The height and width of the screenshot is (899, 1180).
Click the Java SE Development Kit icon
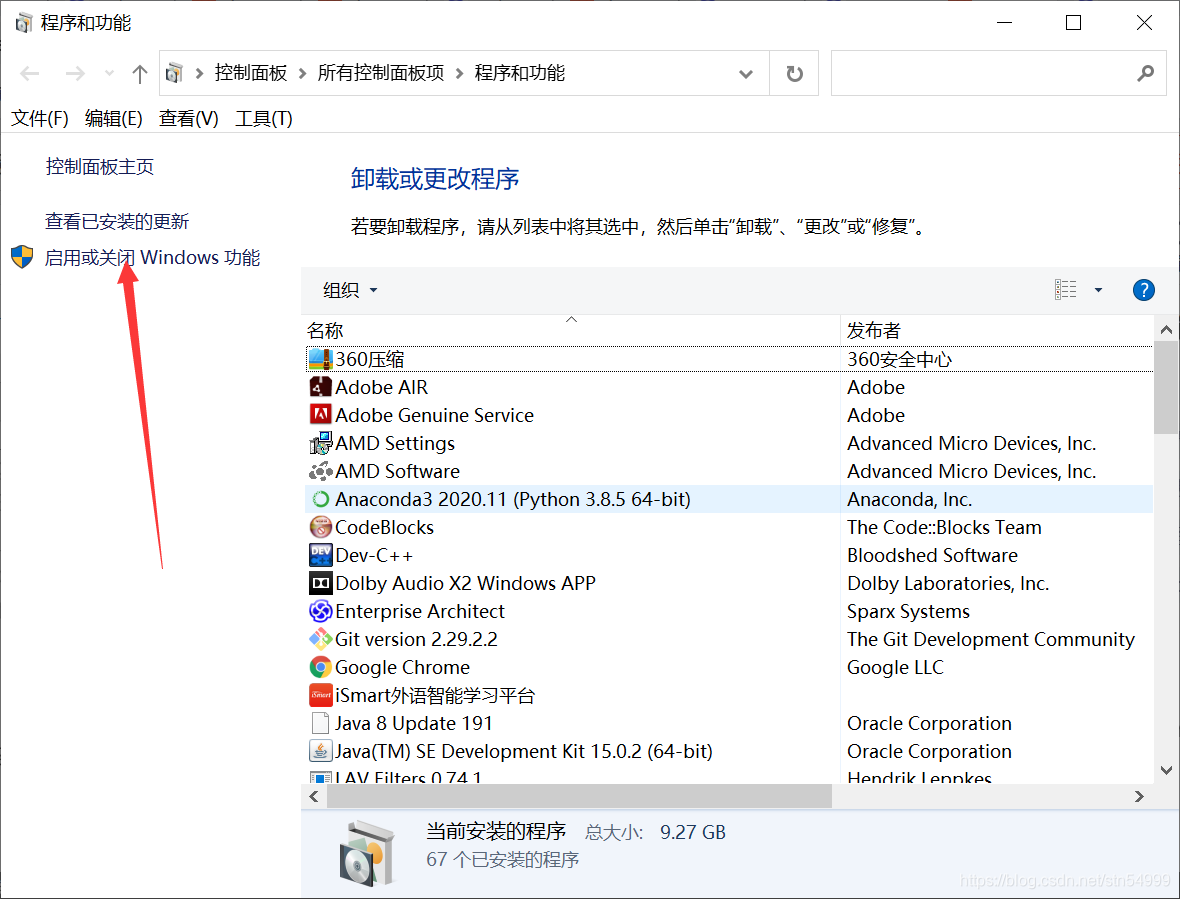(321, 751)
